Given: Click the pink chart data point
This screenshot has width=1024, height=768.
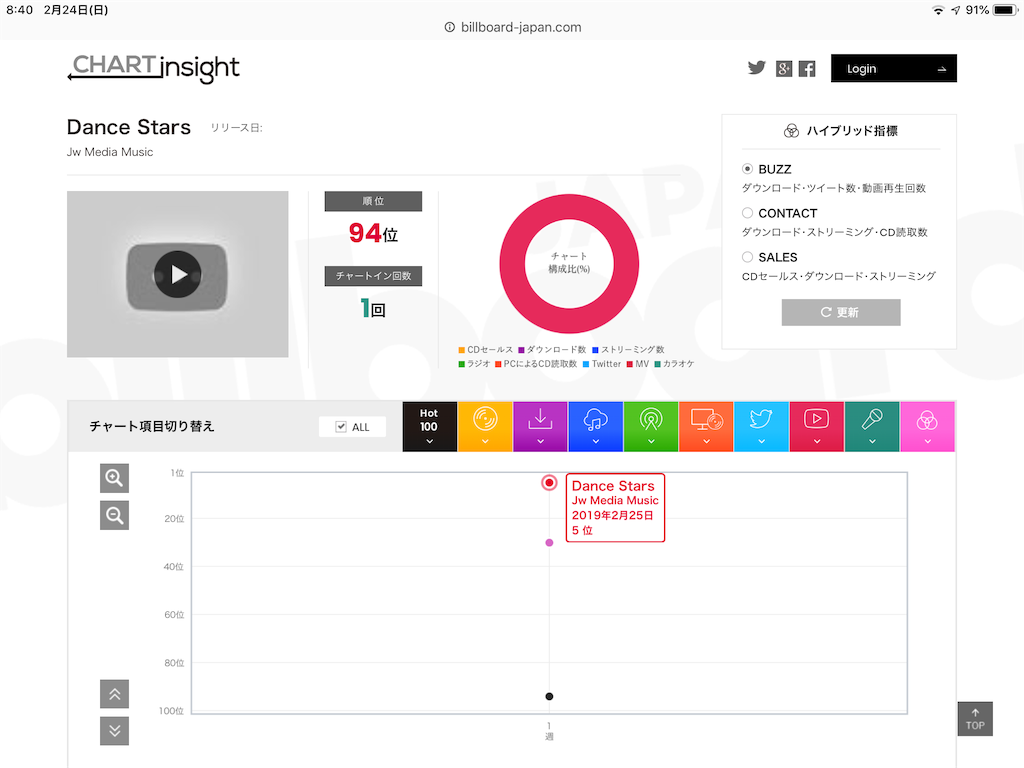Looking at the screenshot, I should coord(549,543).
